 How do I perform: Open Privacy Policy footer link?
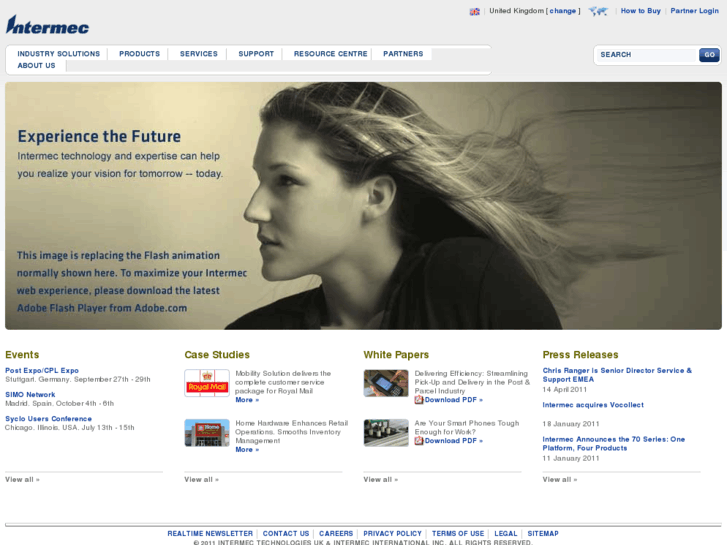click(x=392, y=534)
